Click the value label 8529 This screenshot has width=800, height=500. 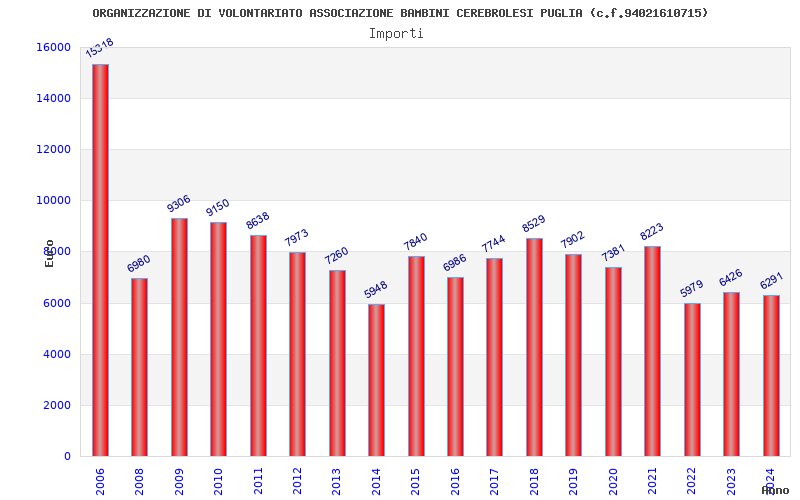(x=534, y=223)
